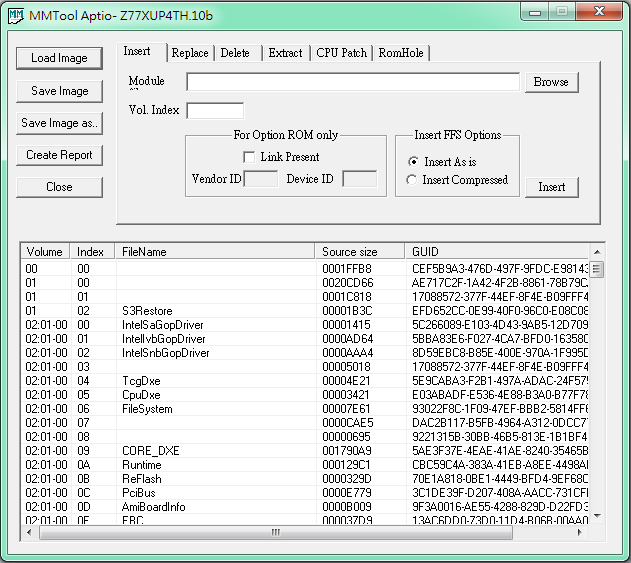Sort by the Index column header
This screenshot has width=631, height=563.
coord(92,252)
